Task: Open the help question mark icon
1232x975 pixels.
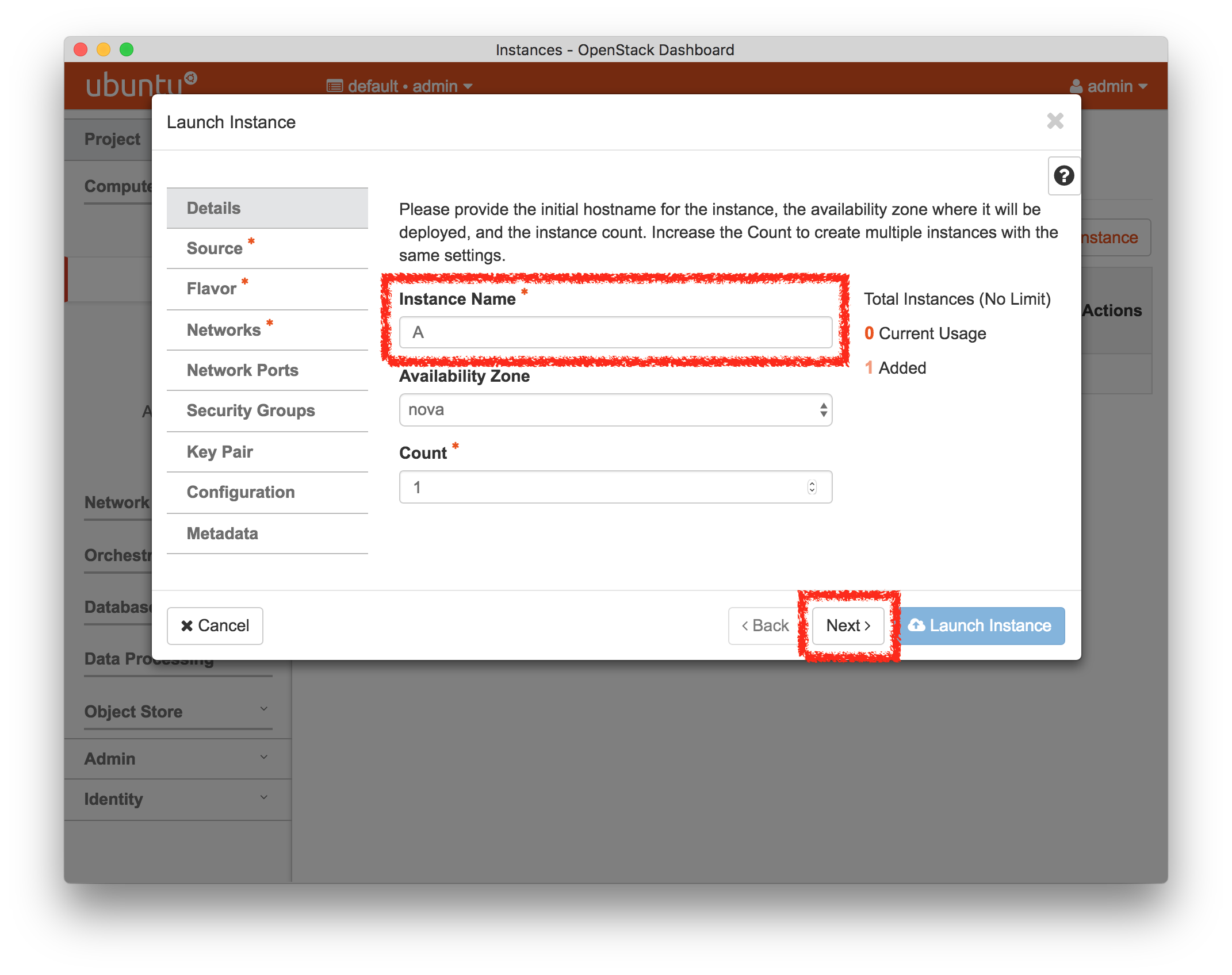Action: (x=1063, y=176)
